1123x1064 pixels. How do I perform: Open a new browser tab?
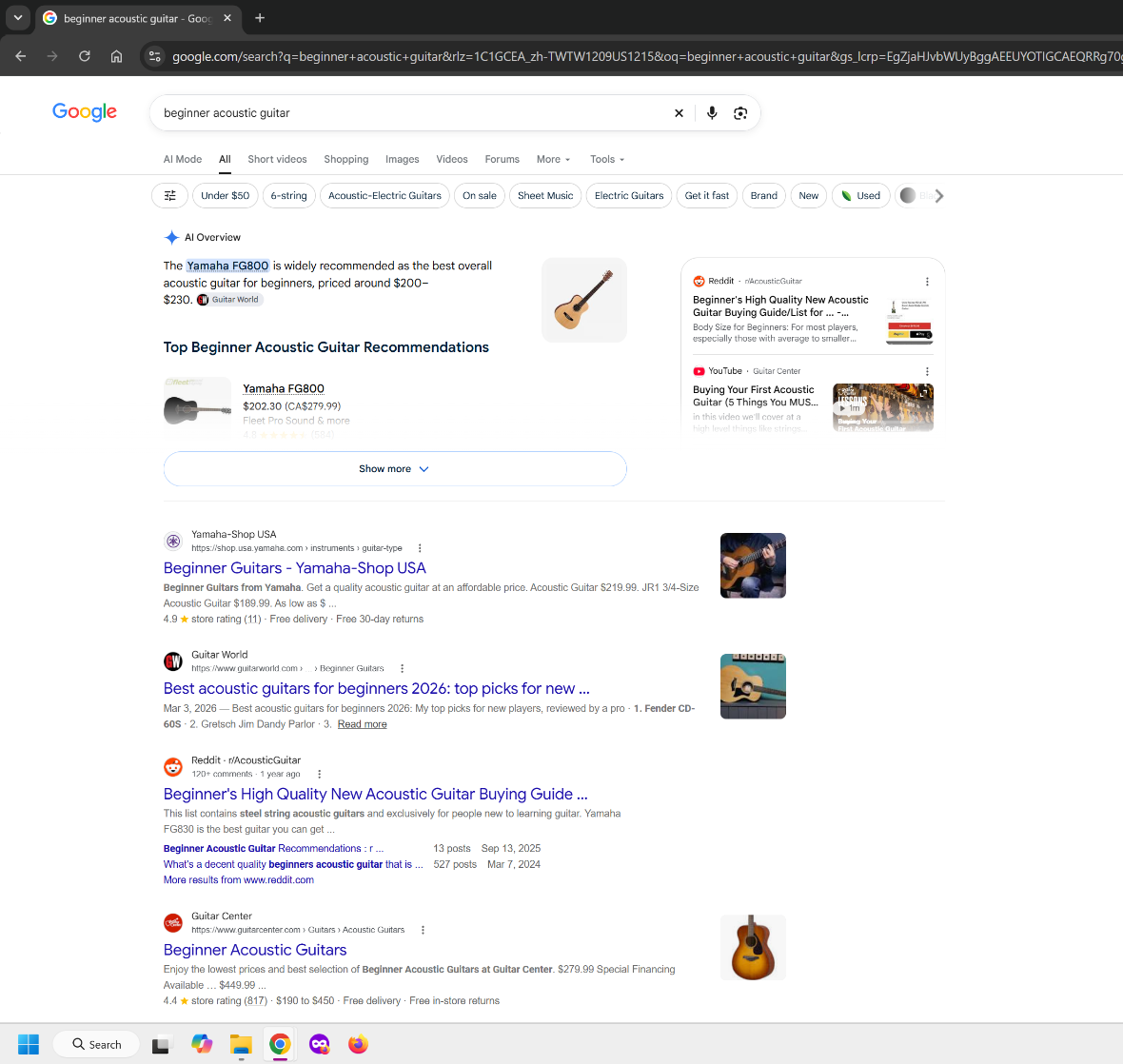[x=260, y=18]
